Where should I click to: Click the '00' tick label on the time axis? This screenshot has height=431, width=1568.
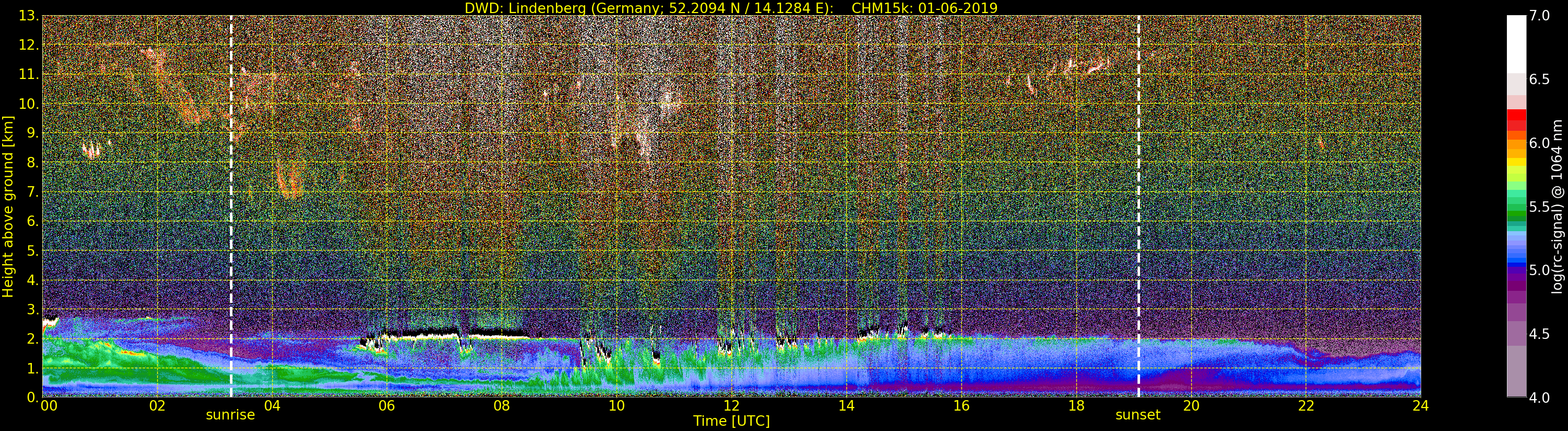coord(49,405)
